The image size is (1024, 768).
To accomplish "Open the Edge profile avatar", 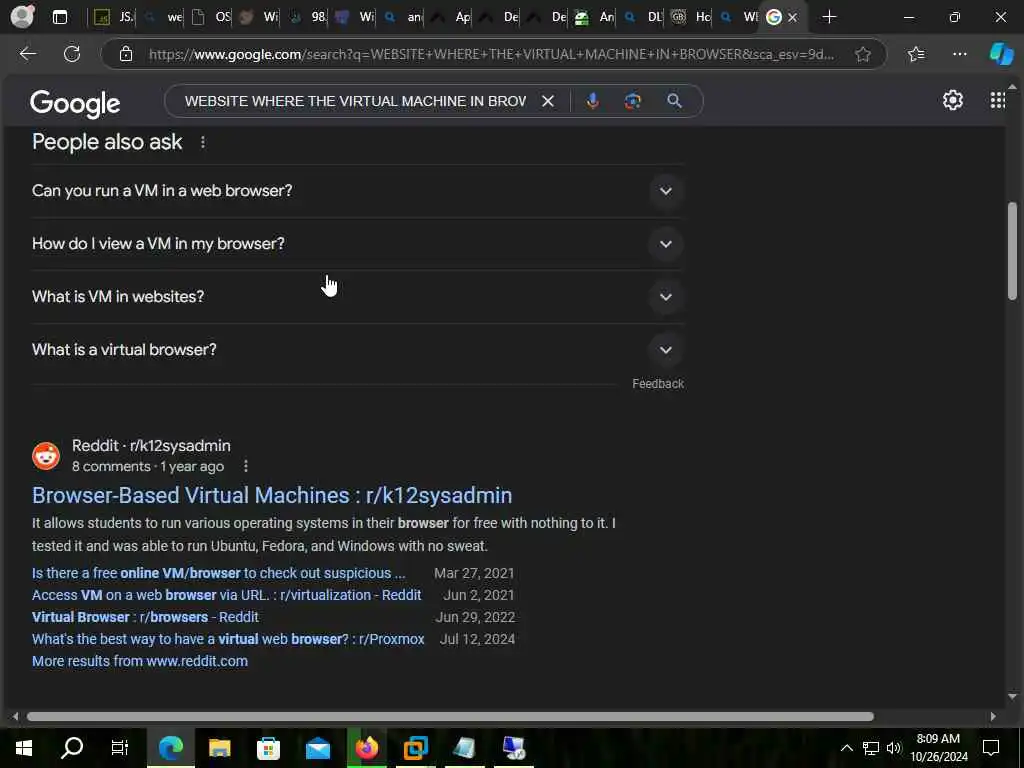I will coord(22,16).
